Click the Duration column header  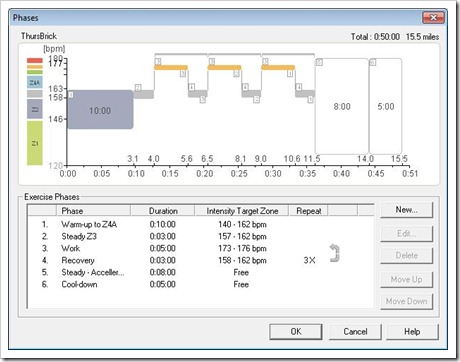coord(163,211)
